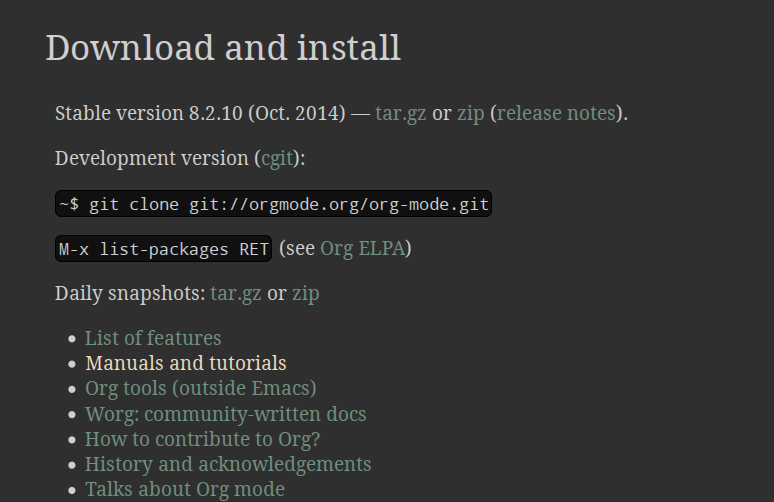
Task: Open the cgit repository link
Action: point(278,158)
